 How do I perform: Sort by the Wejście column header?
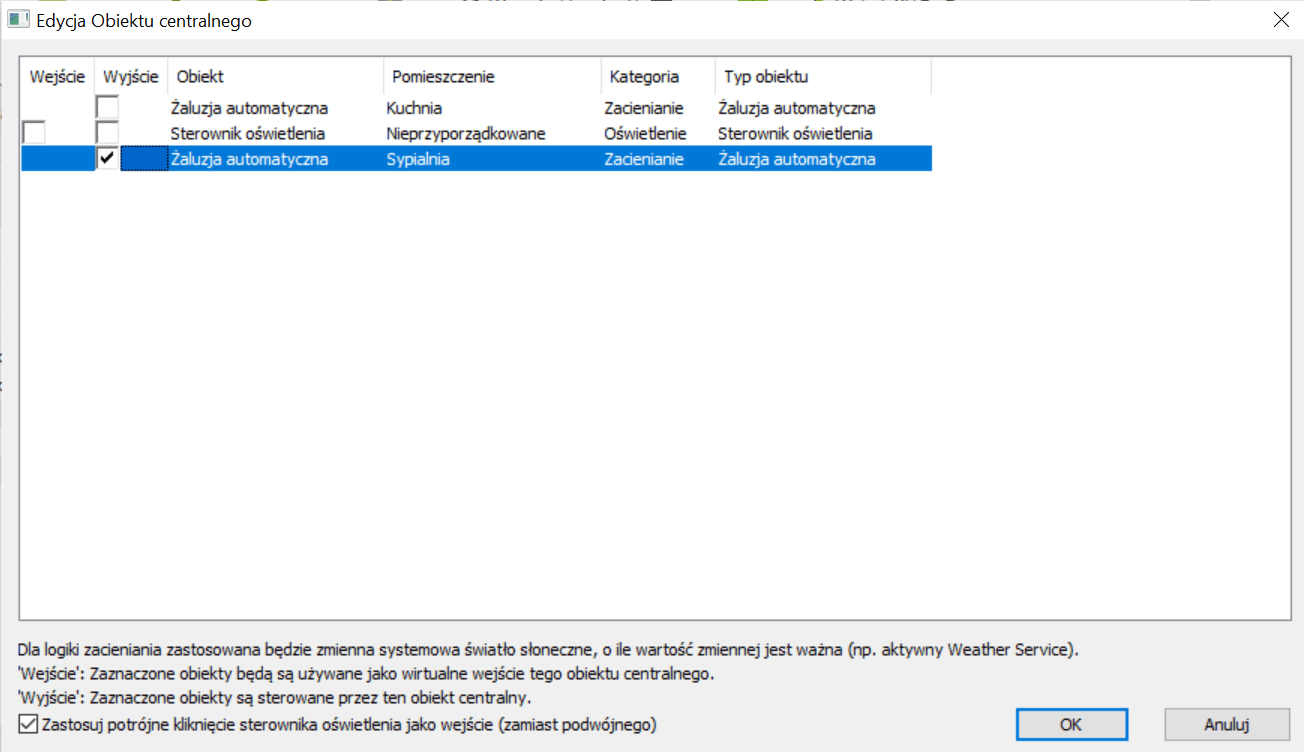[x=57, y=77]
